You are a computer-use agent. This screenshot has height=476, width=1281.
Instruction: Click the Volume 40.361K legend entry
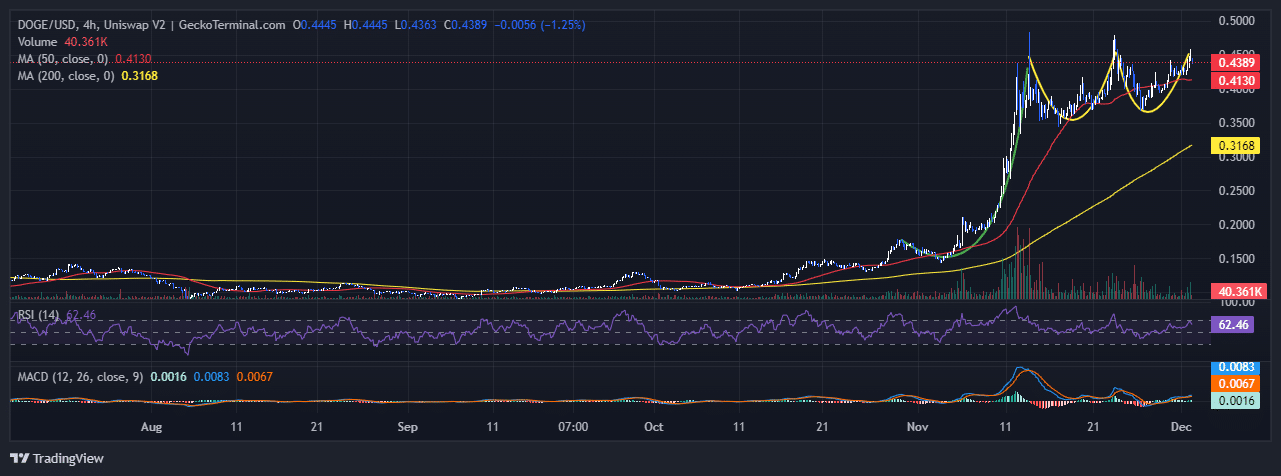[64, 42]
